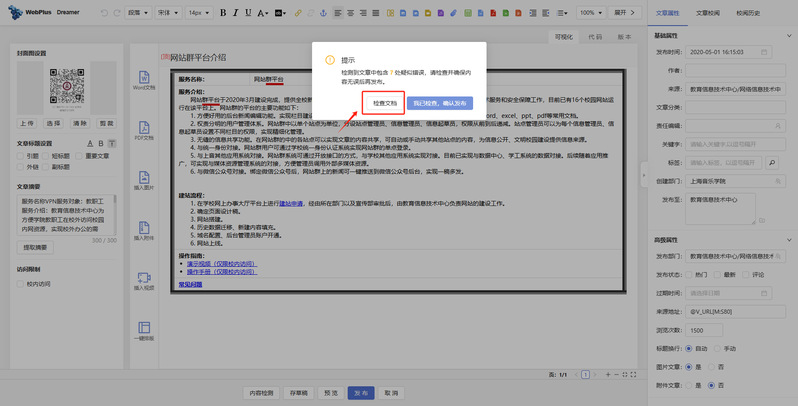Open the 宋体 font family dropdown
798x406 pixels.
tap(167, 13)
